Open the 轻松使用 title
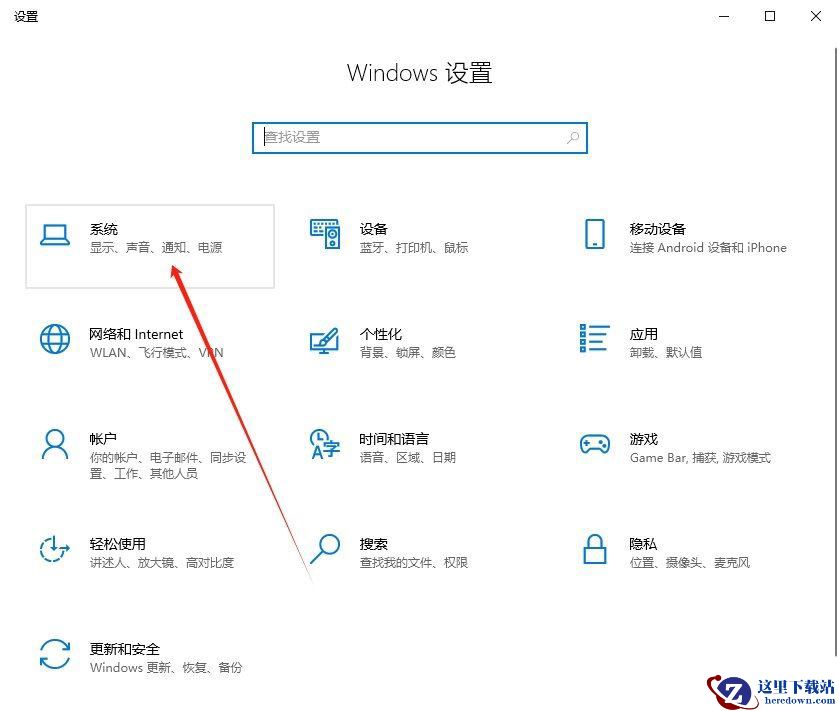 118,544
